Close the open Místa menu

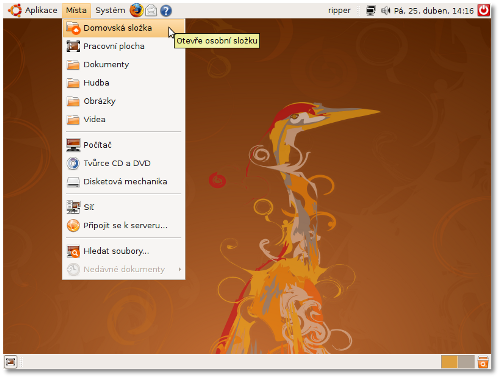coord(76,10)
